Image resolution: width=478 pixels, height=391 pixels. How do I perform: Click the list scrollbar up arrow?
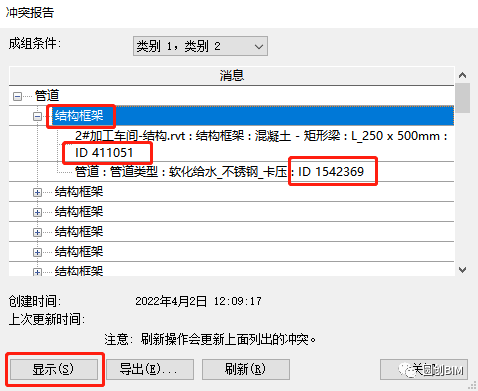coord(462,75)
